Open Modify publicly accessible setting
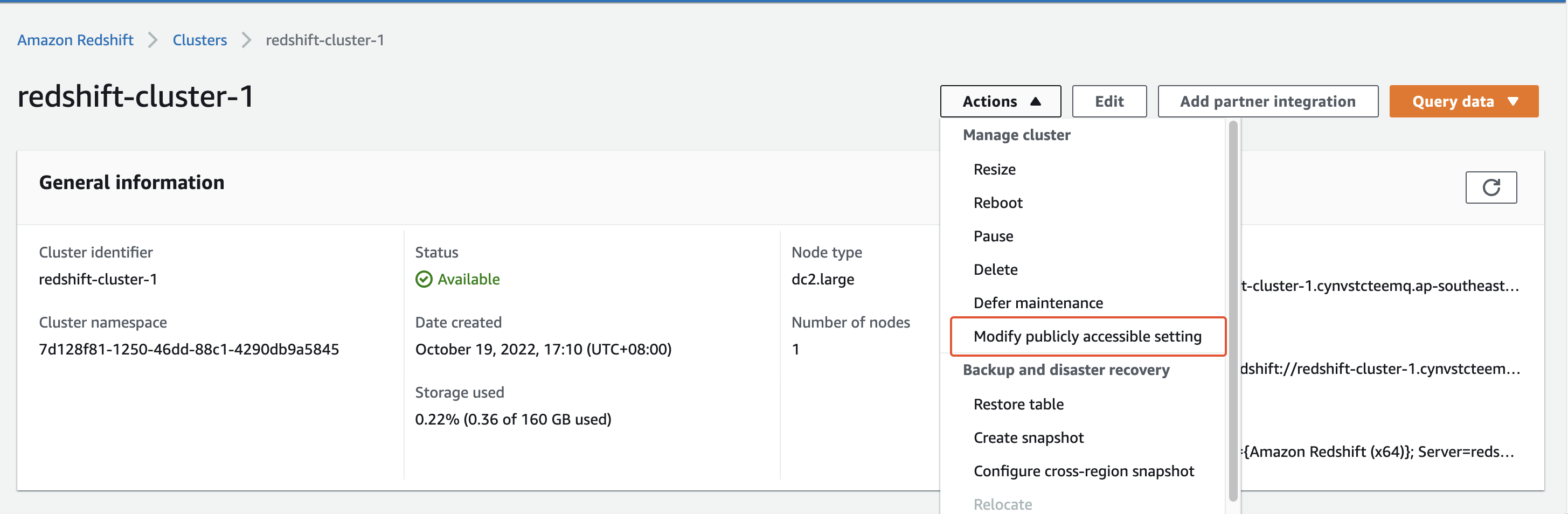This screenshot has width=1568, height=514. 1087,336
